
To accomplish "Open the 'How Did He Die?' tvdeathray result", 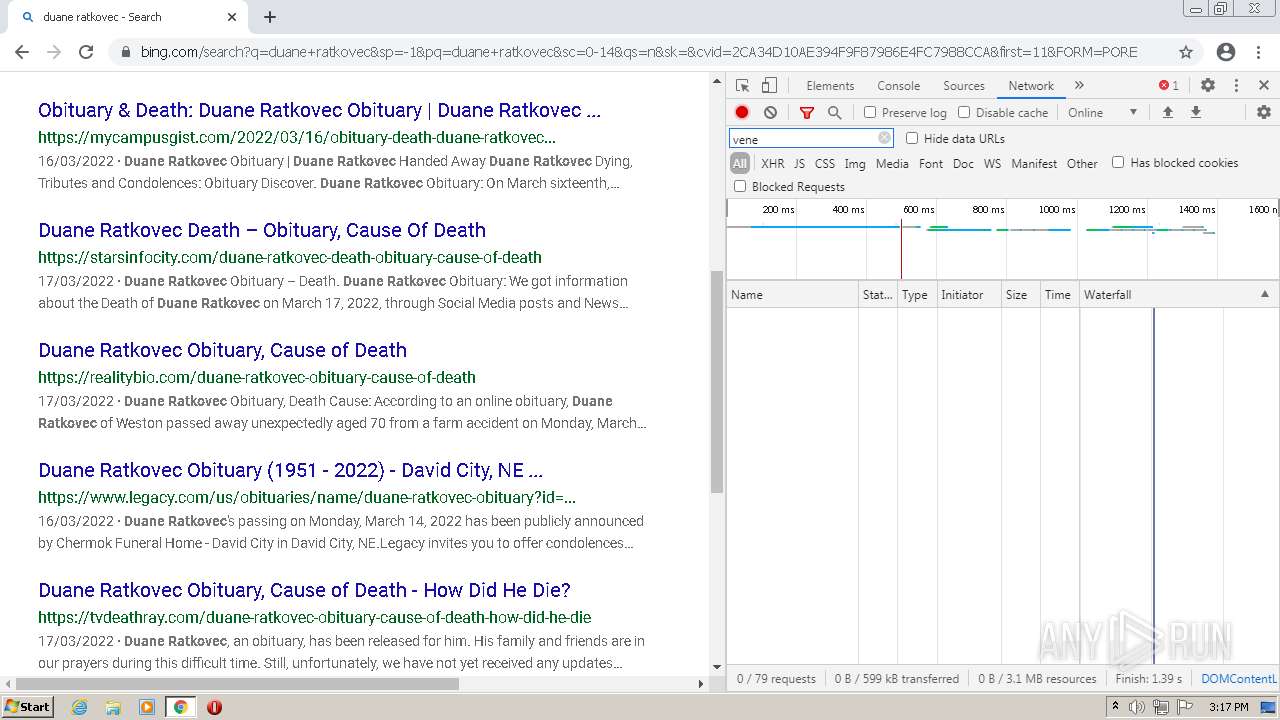I will [x=304, y=590].
